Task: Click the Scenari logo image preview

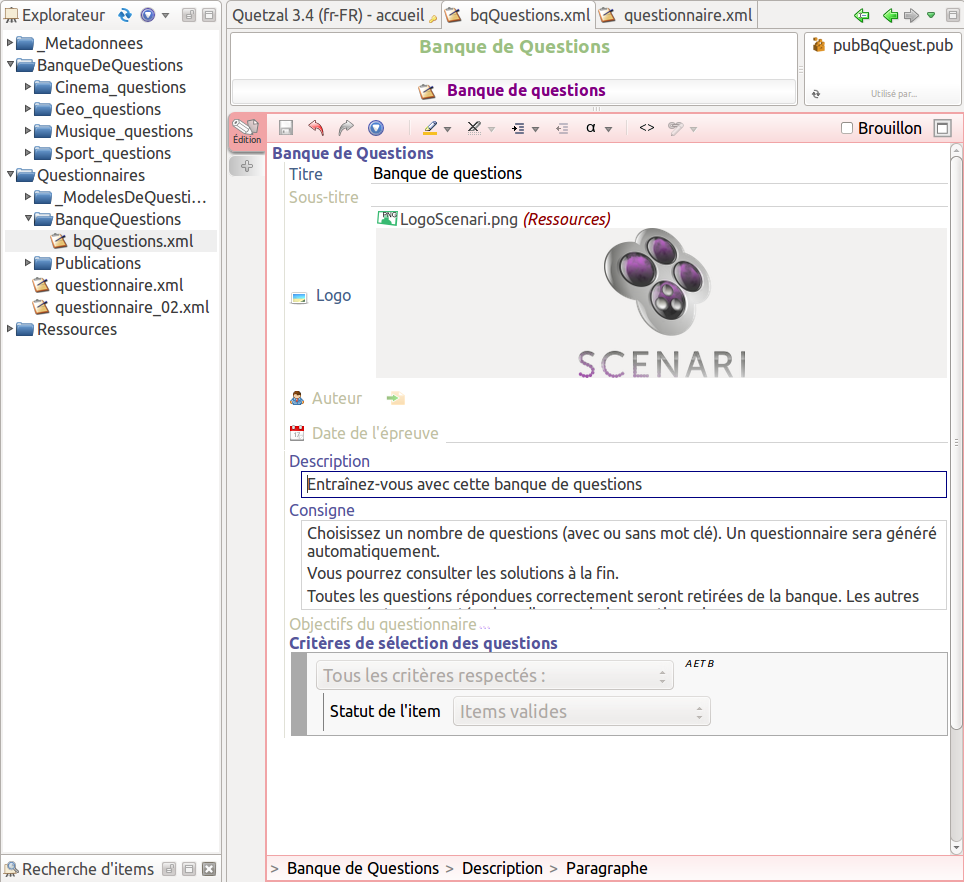Action: [x=661, y=303]
